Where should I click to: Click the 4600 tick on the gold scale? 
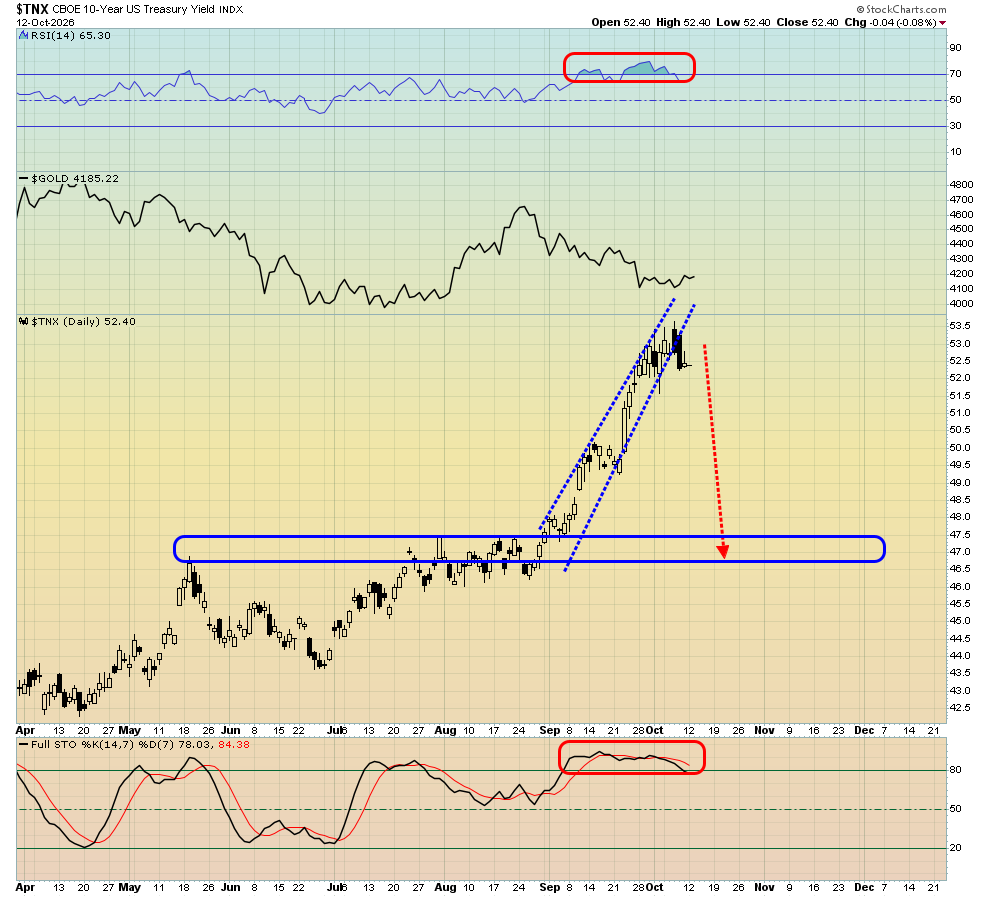pos(962,214)
